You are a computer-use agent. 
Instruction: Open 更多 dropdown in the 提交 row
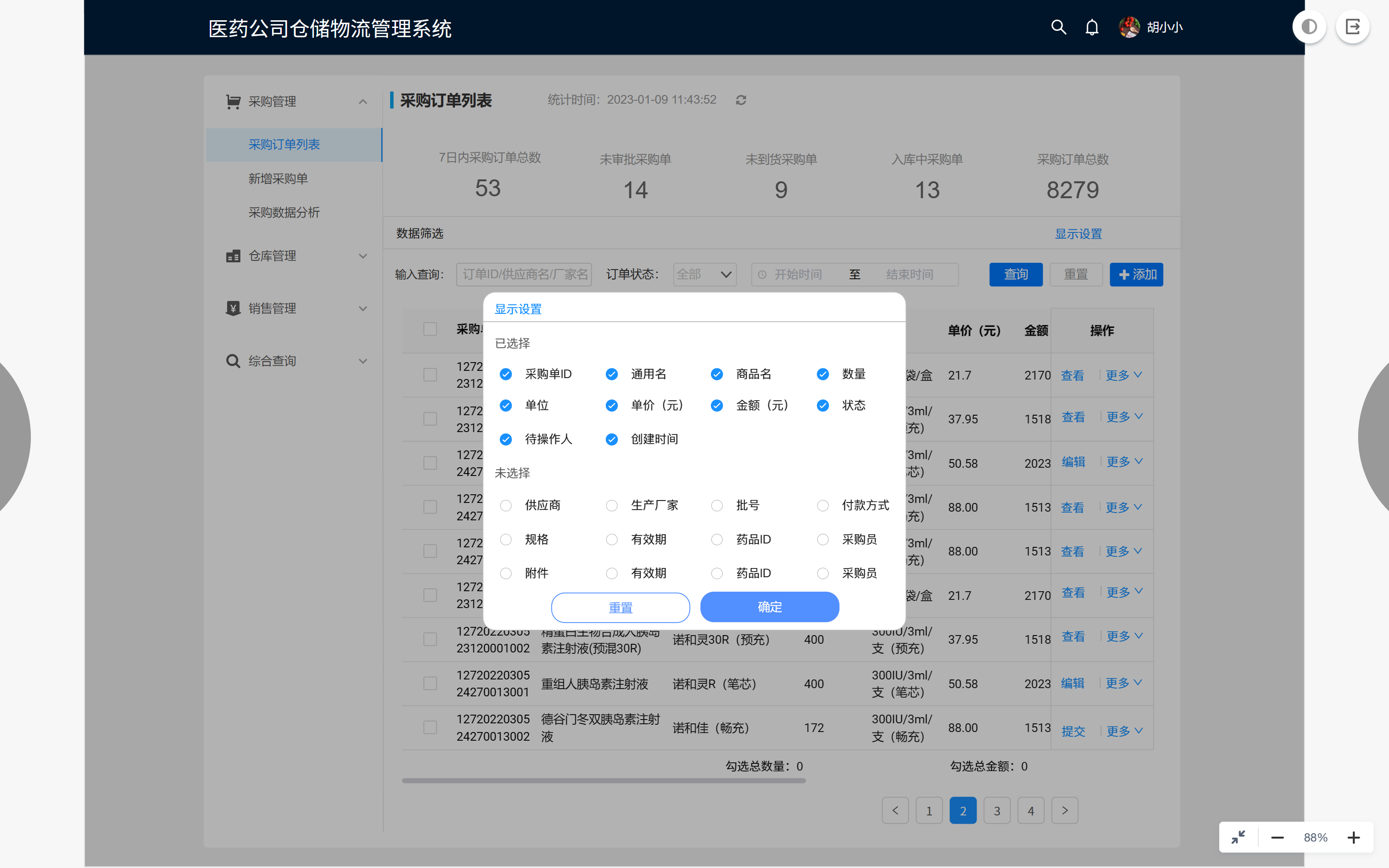click(x=1124, y=732)
